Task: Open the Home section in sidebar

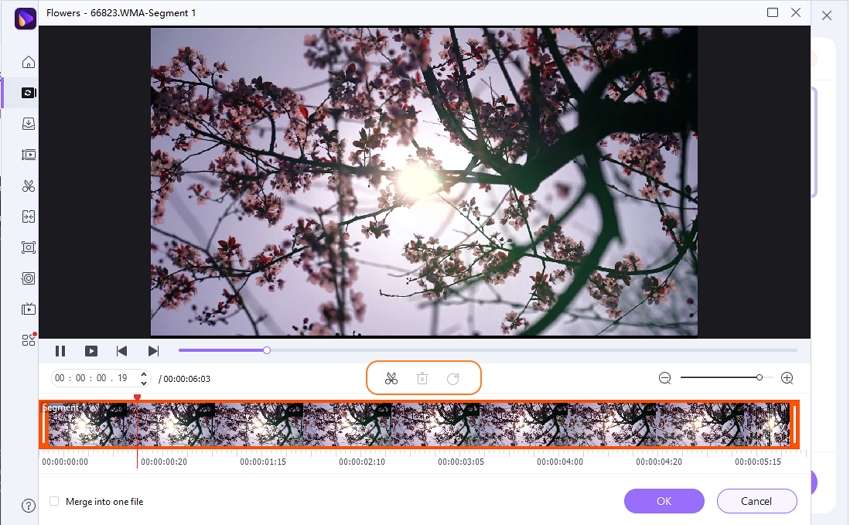Action: (29, 62)
